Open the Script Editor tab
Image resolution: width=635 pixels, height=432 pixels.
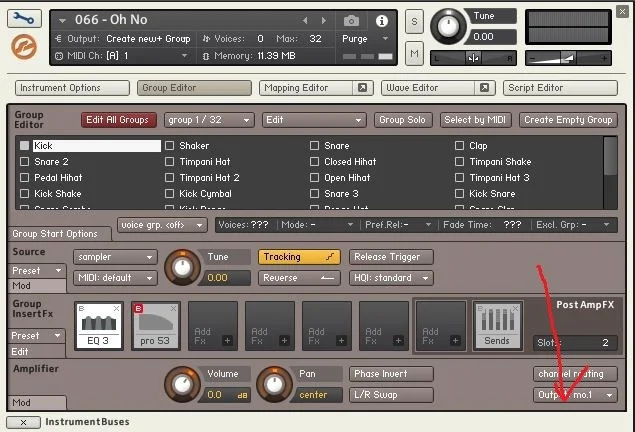pos(560,88)
